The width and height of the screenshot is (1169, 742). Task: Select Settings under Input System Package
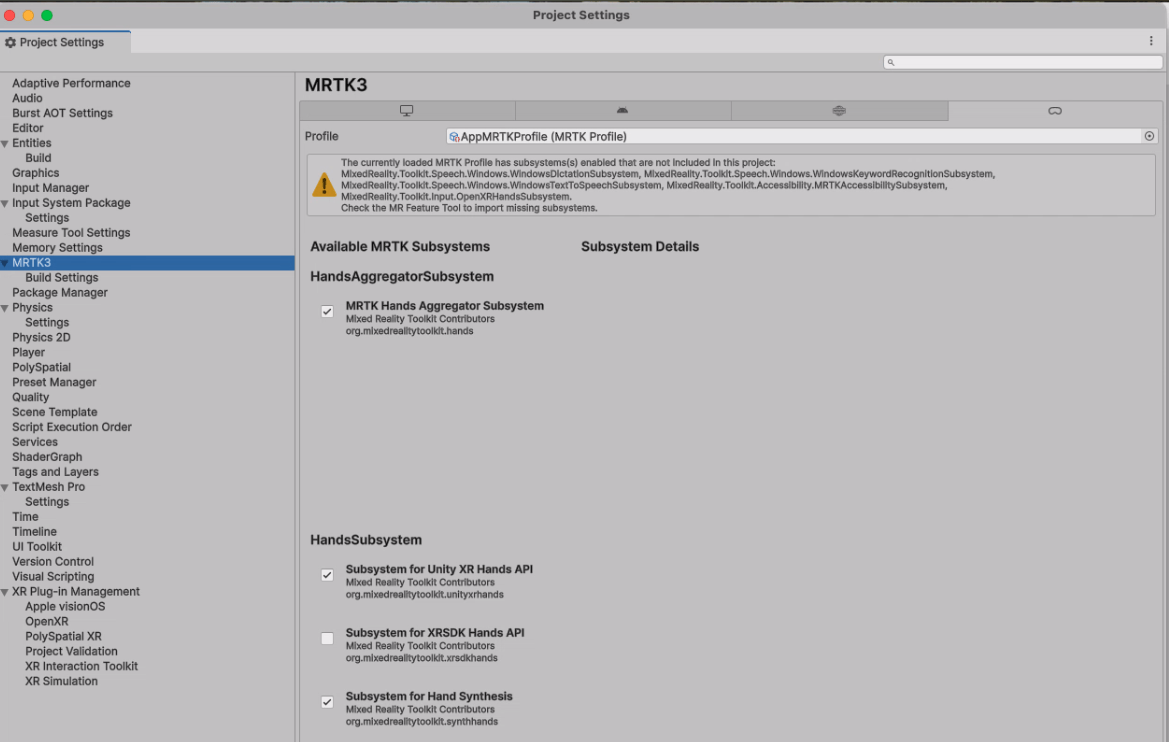pyautogui.click(x=47, y=218)
